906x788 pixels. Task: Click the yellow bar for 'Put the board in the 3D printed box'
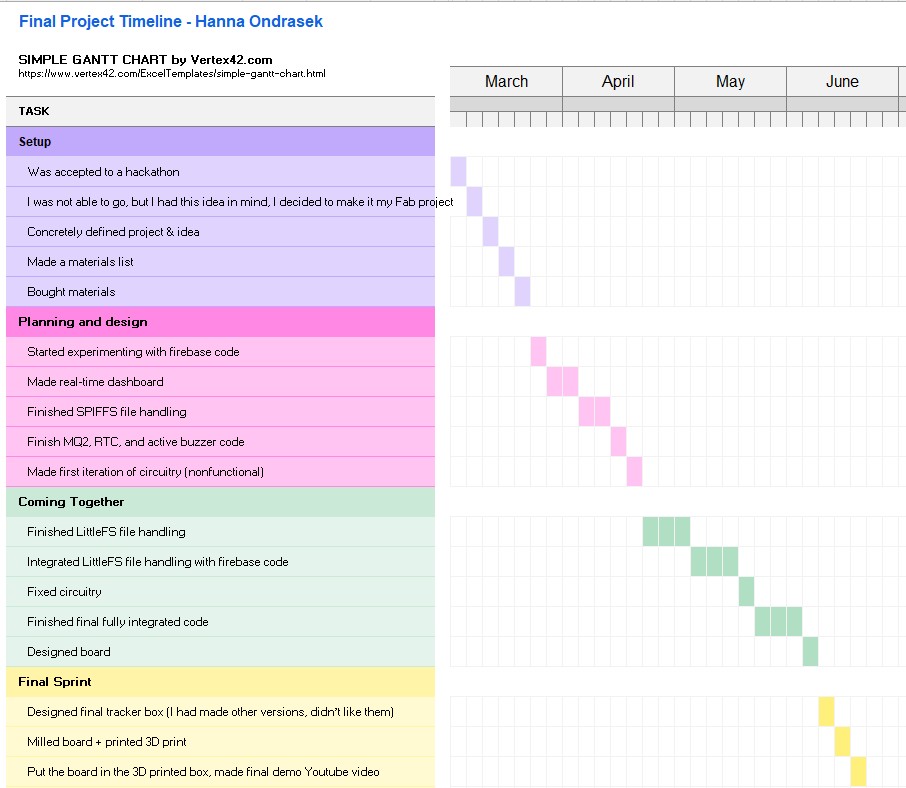(x=859, y=772)
